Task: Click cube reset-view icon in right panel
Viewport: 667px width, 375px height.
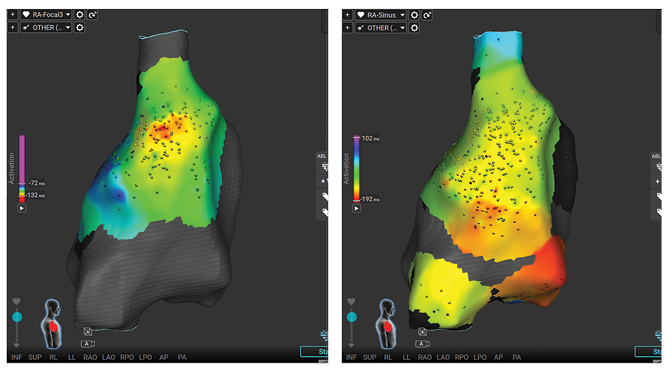Action: (x=422, y=331)
